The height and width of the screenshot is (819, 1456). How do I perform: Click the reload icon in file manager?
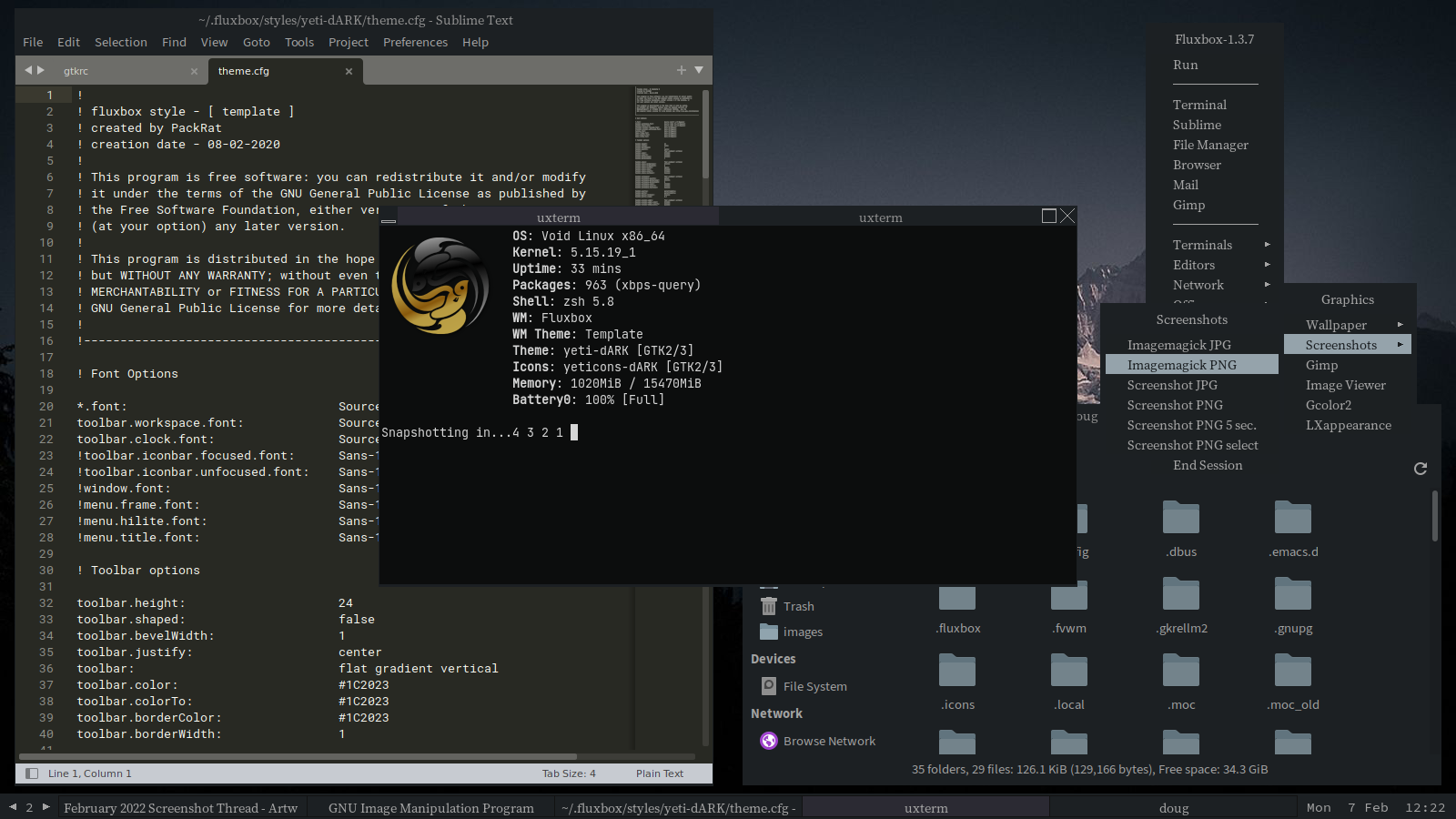(1421, 469)
